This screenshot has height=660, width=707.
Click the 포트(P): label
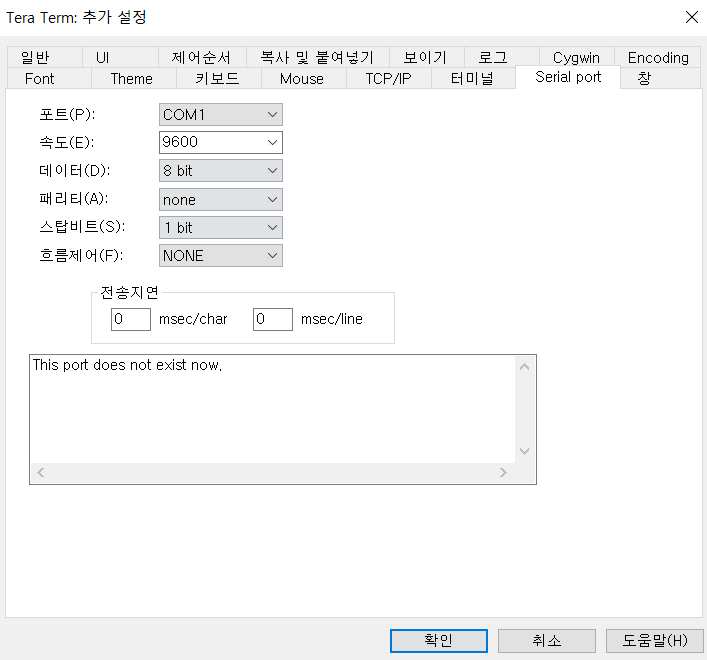67,115
